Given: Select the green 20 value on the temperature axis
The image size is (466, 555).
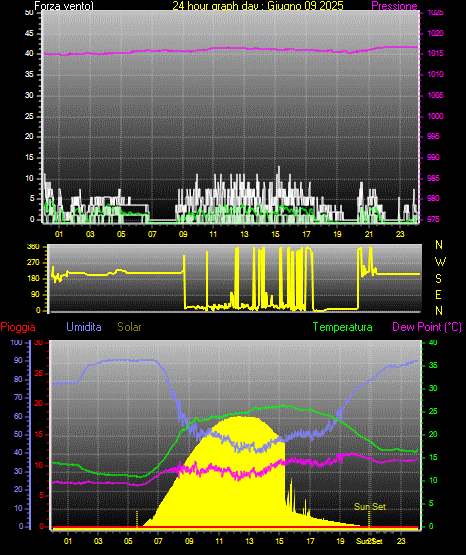Looking at the screenshot, I should click(x=433, y=434).
